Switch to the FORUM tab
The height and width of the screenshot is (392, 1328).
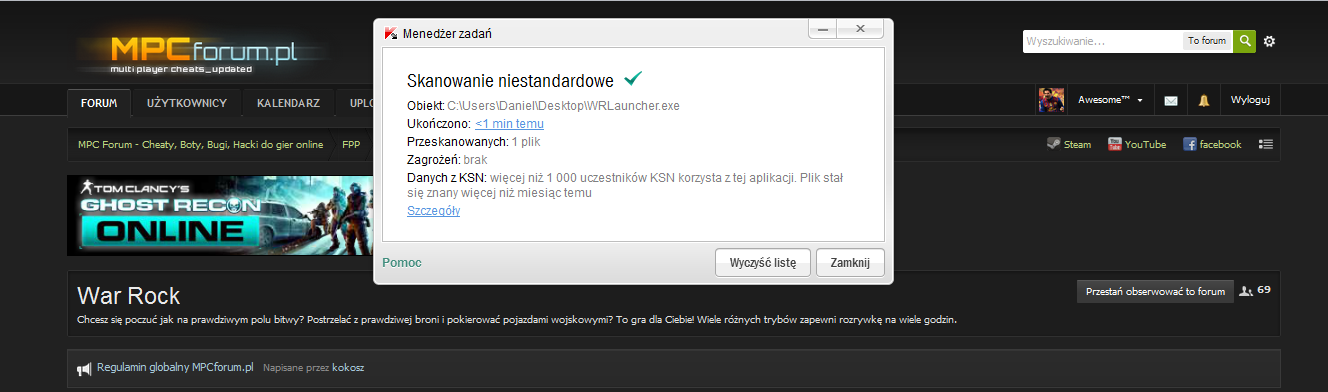click(x=99, y=102)
